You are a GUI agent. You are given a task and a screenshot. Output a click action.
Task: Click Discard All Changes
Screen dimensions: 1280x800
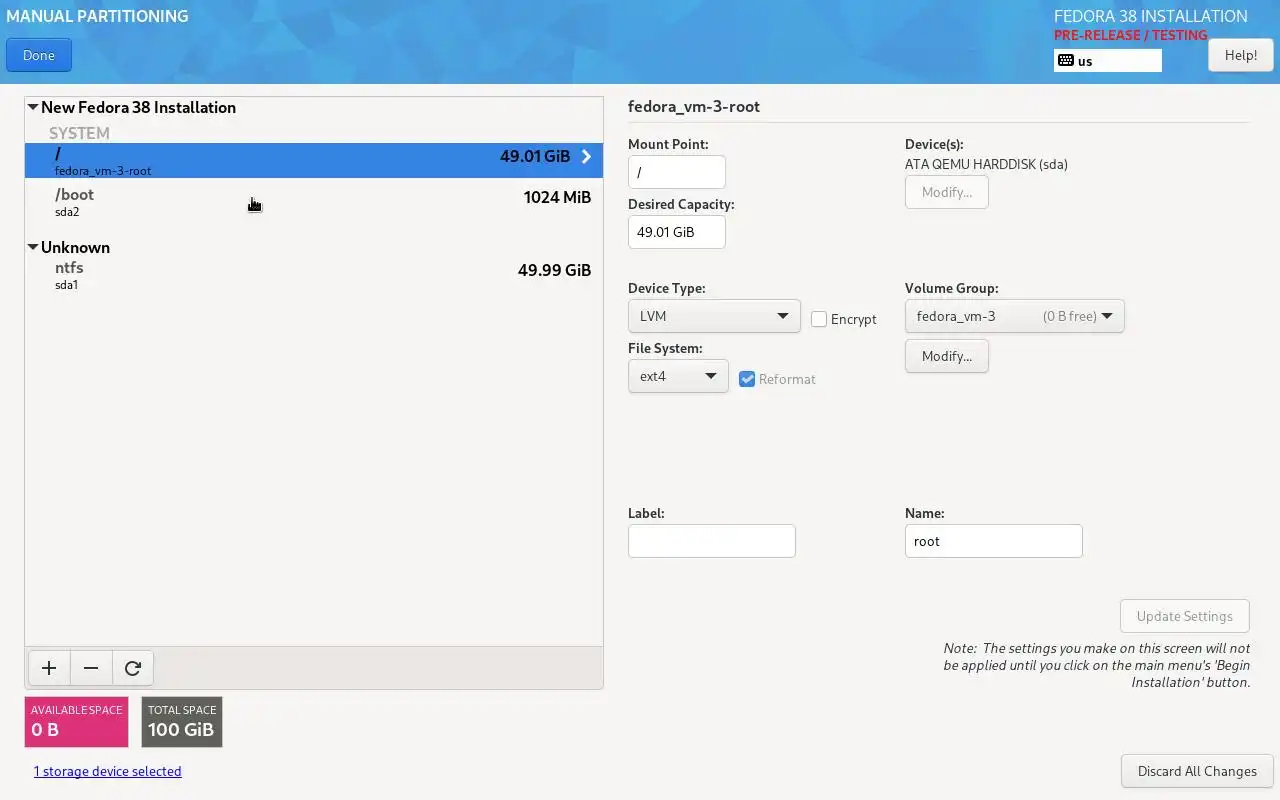(1197, 771)
